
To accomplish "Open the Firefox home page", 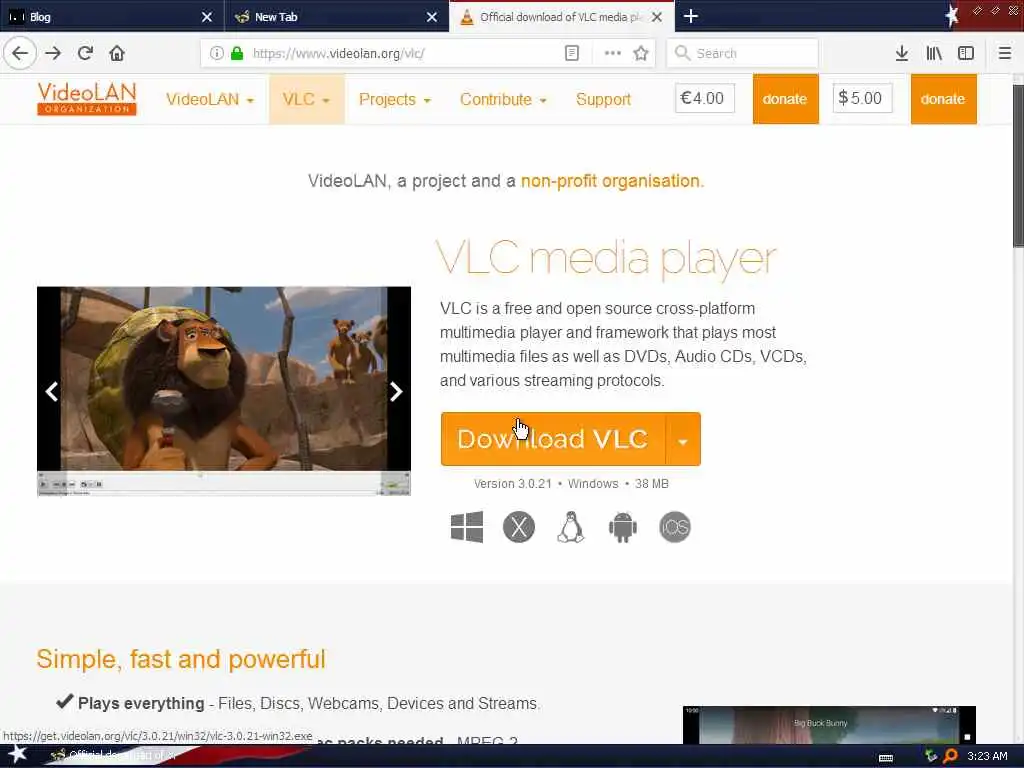I will pos(117,53).
